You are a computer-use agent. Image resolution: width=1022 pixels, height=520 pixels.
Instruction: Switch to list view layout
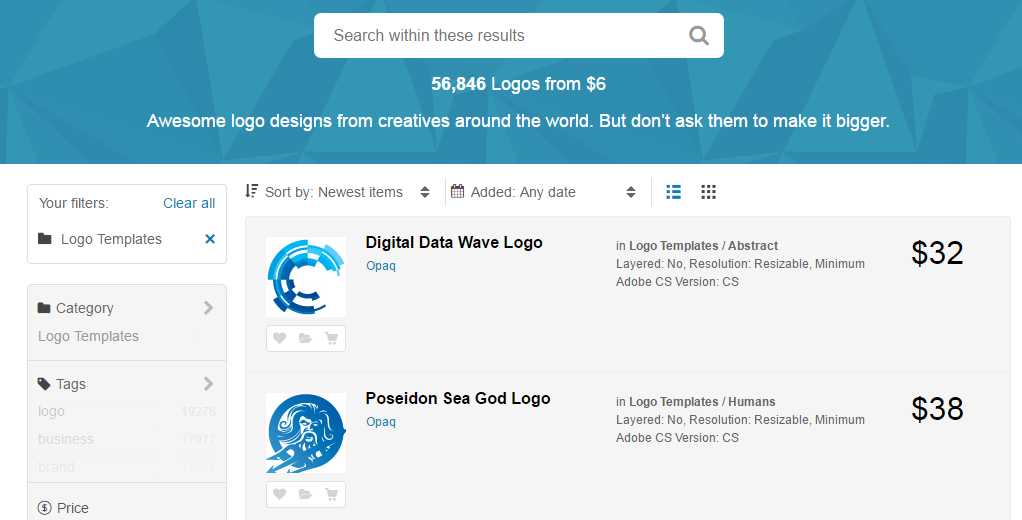point(674,192)
